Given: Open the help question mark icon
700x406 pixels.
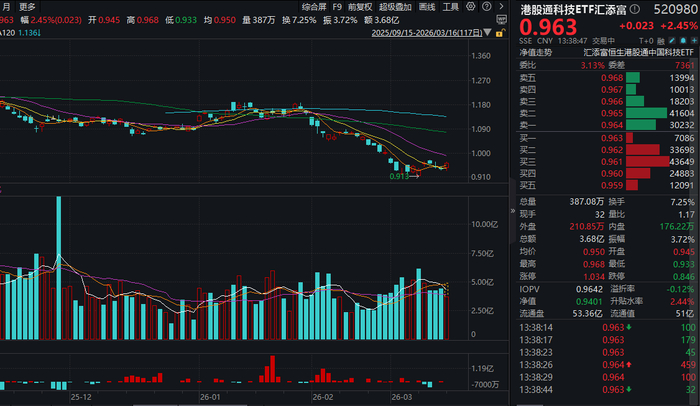Looking at the screenshot, I should [487, 7].
